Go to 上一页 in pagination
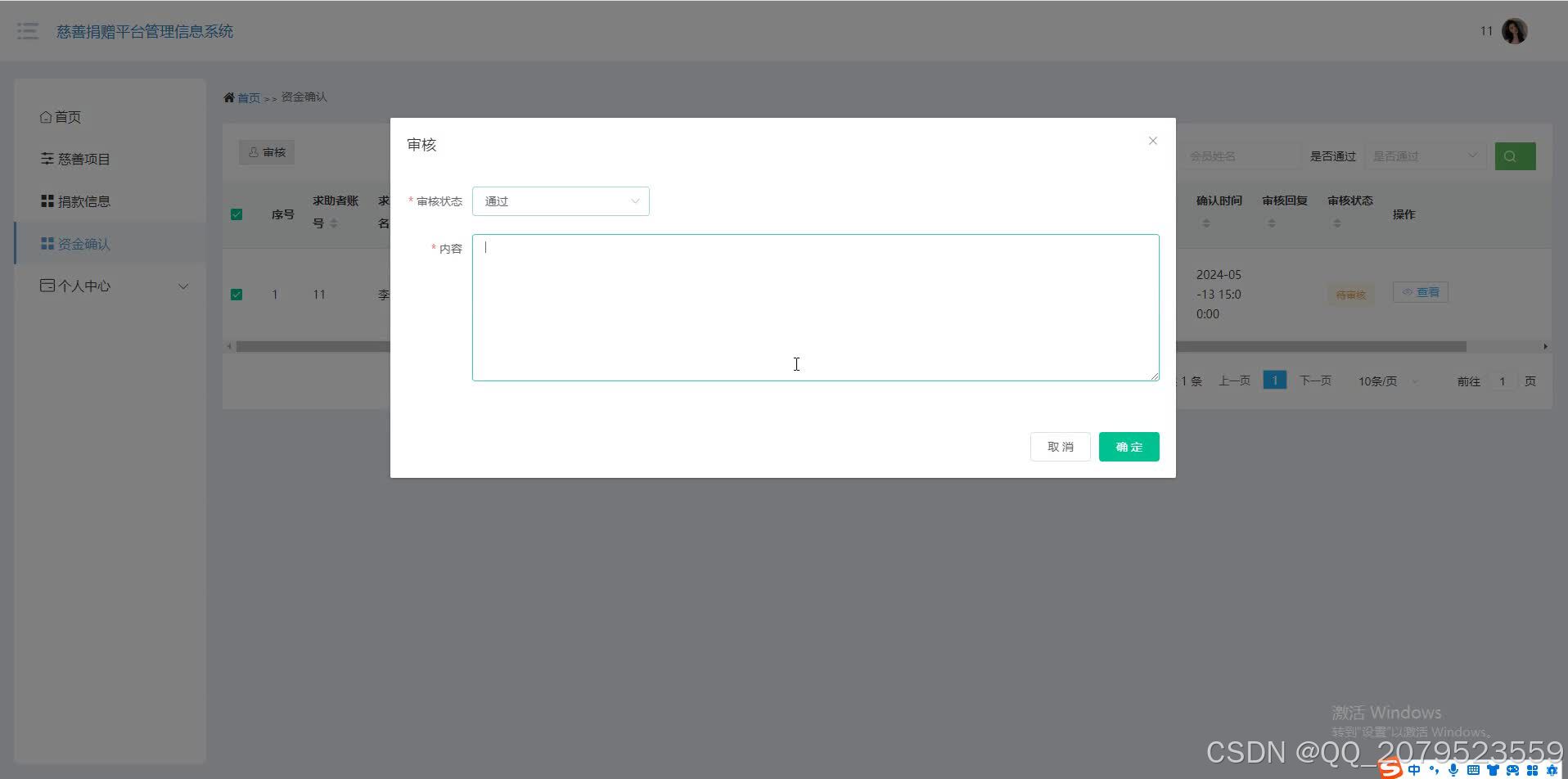 [1234, 381]
